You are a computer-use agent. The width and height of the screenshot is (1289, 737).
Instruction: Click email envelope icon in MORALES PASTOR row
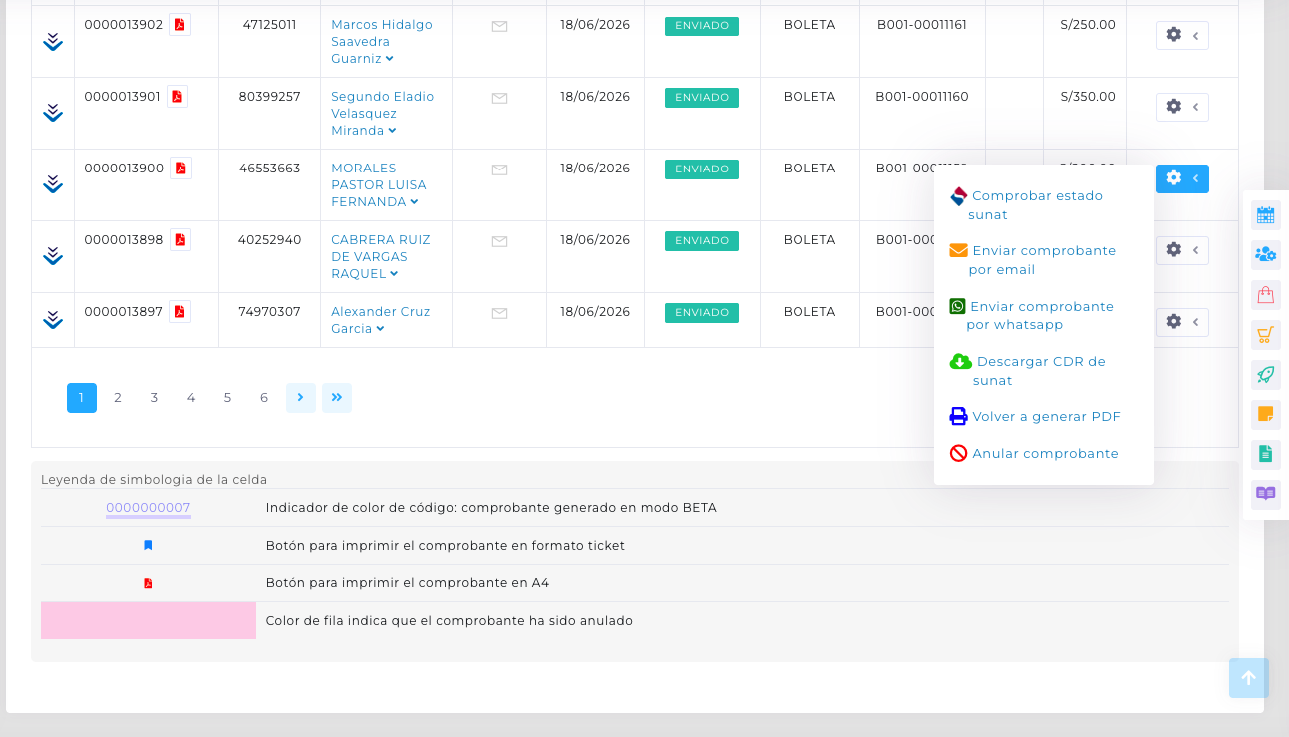pos(499,170)
